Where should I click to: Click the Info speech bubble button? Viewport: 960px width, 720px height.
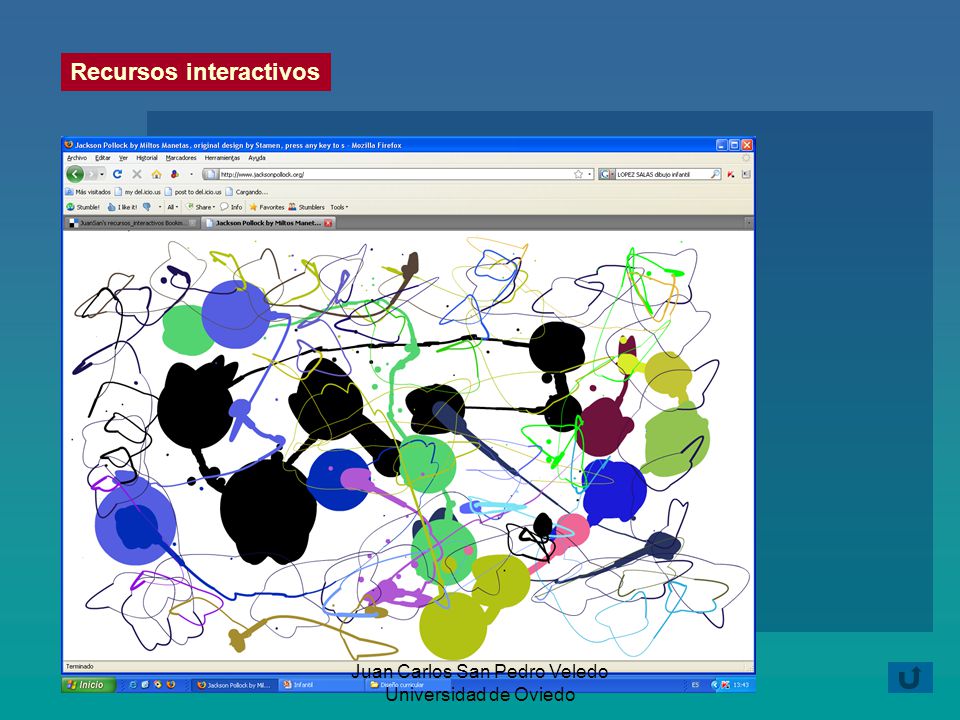click(x=231, y=207)
